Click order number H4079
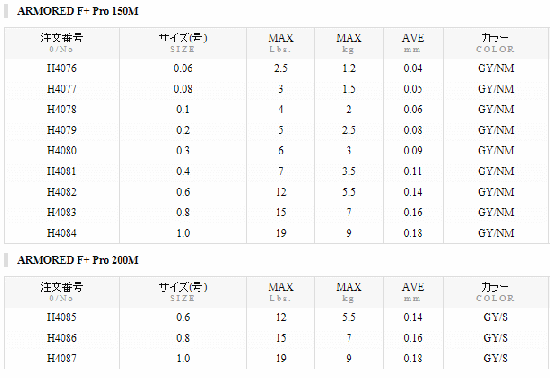 62,130
